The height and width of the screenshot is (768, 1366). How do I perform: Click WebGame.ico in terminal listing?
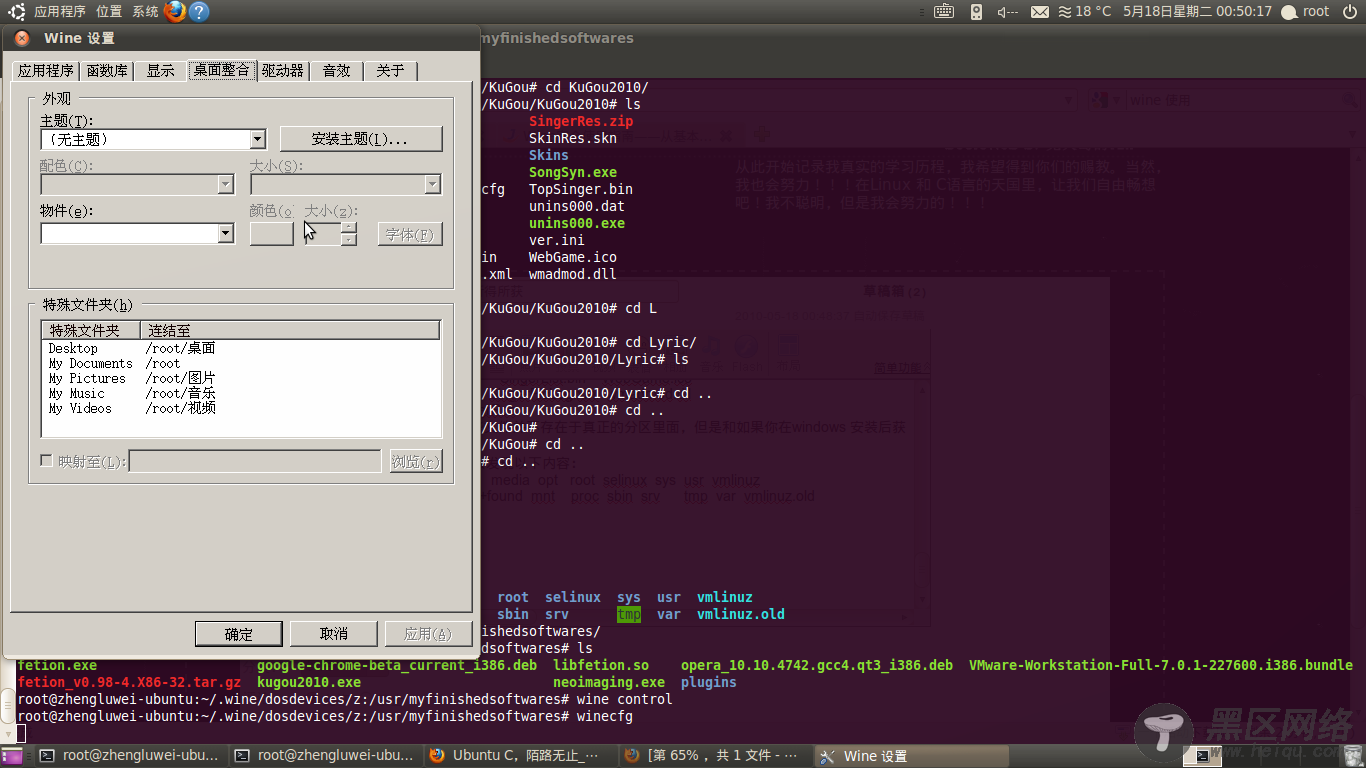point(573,257)
